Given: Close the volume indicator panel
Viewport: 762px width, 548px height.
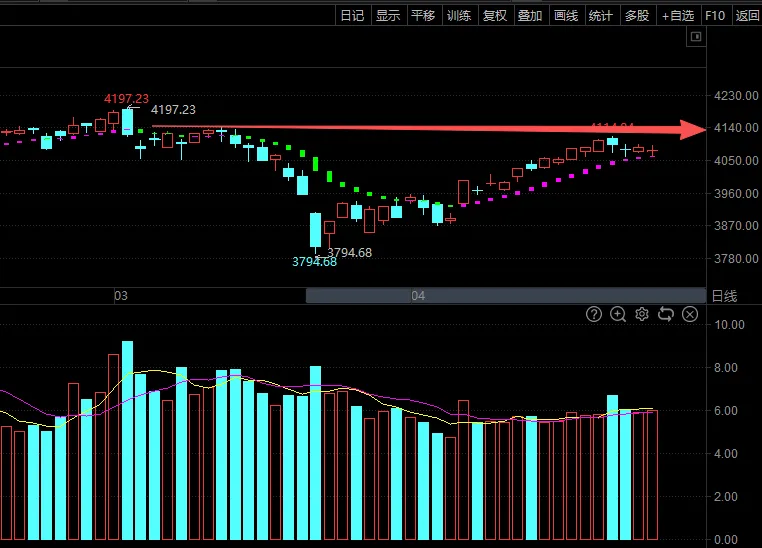Looking at the screenshot, I should click(690, 314).
